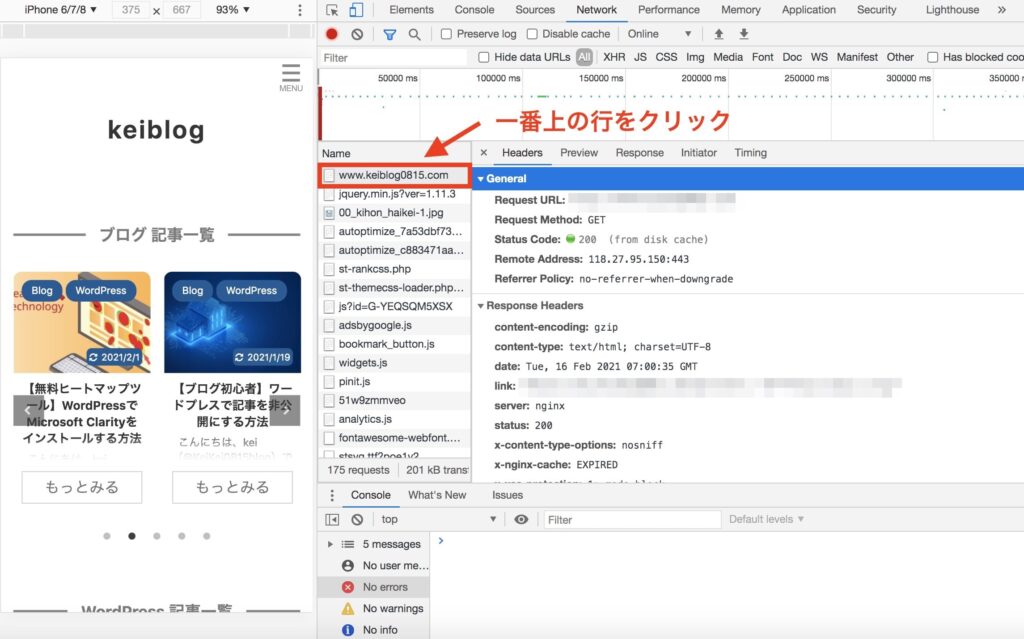Viewport: 1024px width, 639px height.
Task: Click もっとみる under the ワードプレス article
Action: pyautogui.click(x=232, y=487)
